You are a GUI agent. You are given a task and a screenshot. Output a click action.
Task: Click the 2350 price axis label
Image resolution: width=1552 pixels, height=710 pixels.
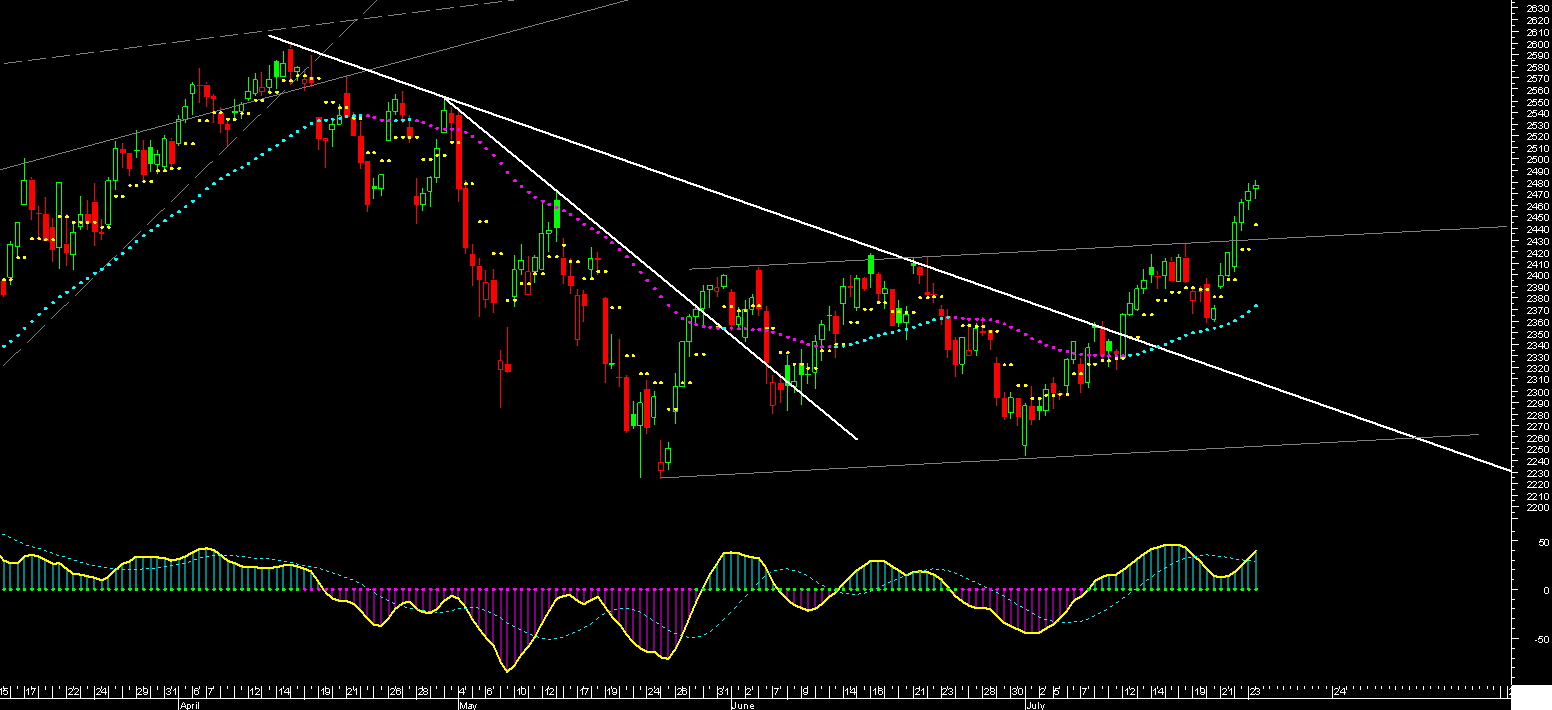pyautogui.click(x=1537, y=334)
